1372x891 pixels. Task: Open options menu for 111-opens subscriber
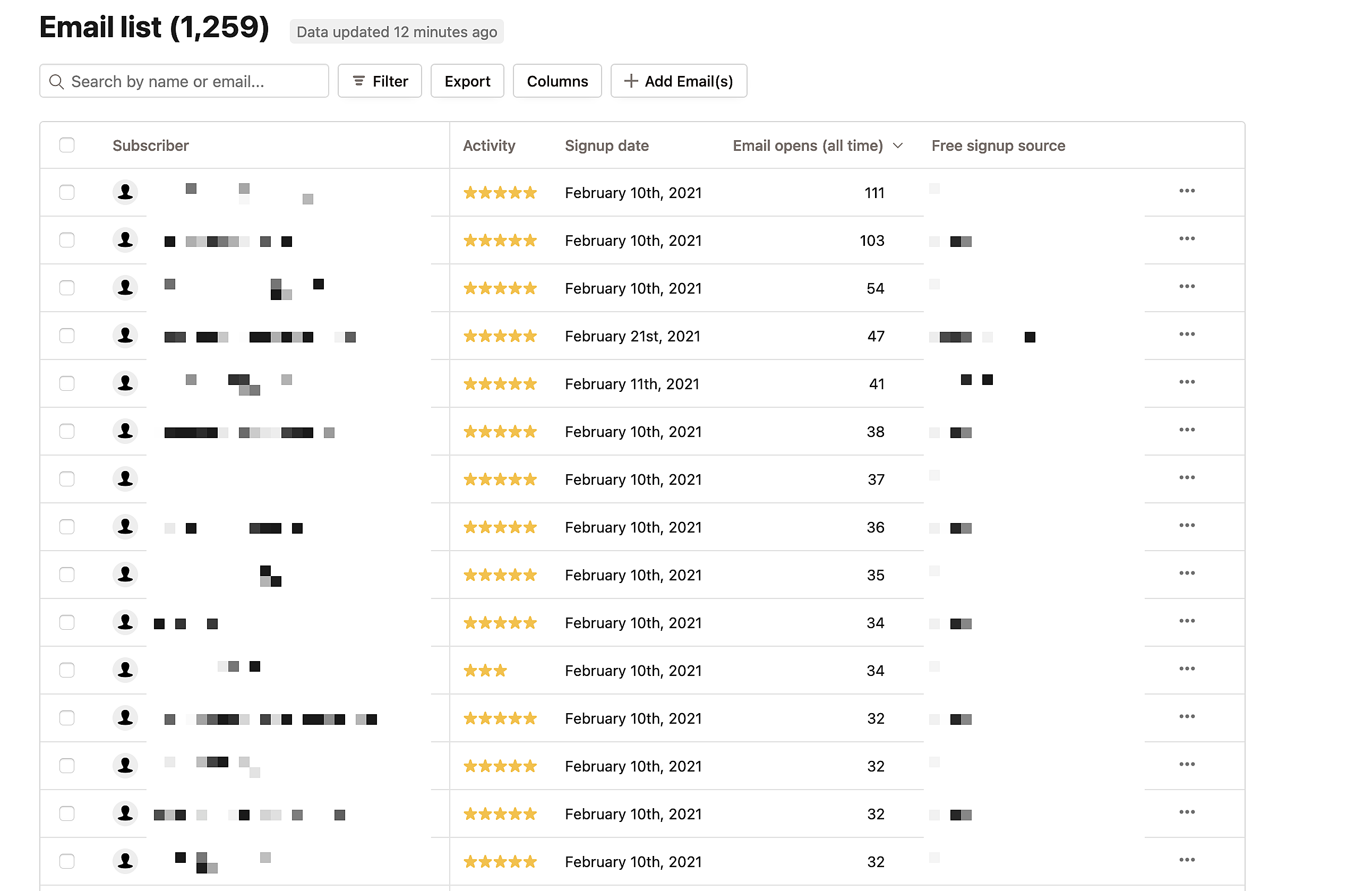point(1186,191)
